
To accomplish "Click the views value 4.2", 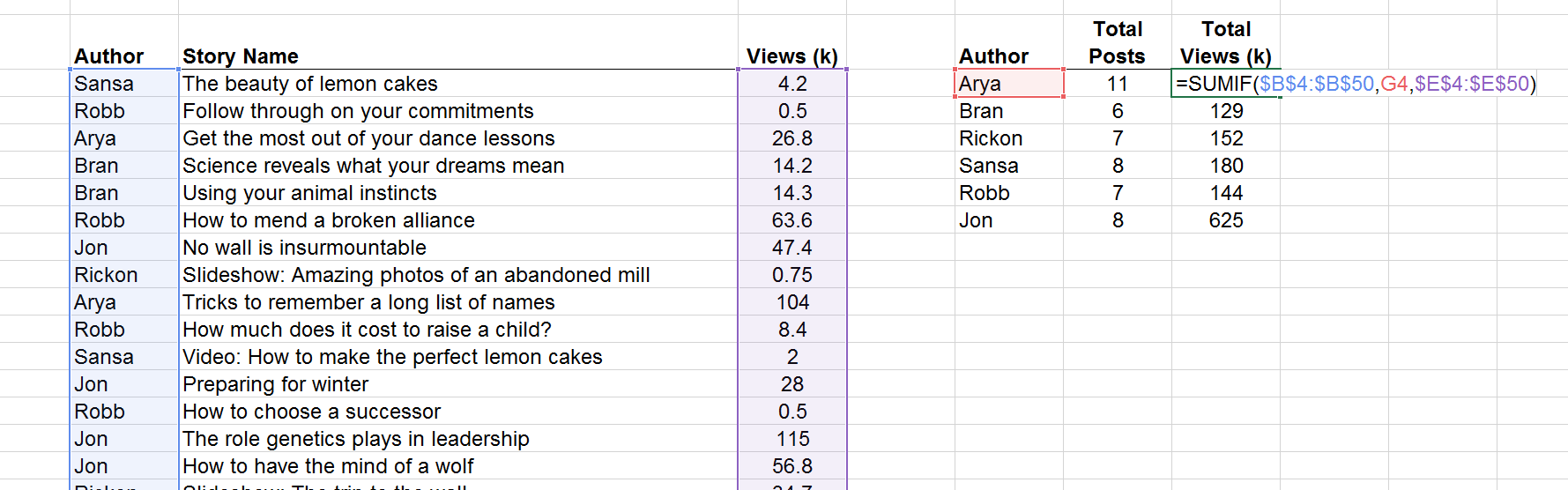I will (x=791, y=84).
